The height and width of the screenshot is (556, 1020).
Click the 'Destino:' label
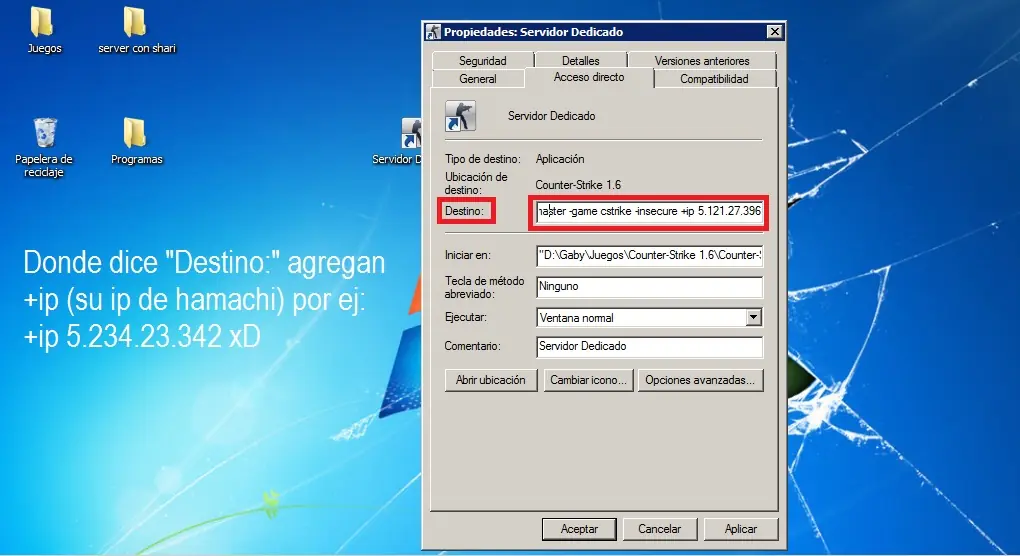pyautogui.click(x=464, y=211)
